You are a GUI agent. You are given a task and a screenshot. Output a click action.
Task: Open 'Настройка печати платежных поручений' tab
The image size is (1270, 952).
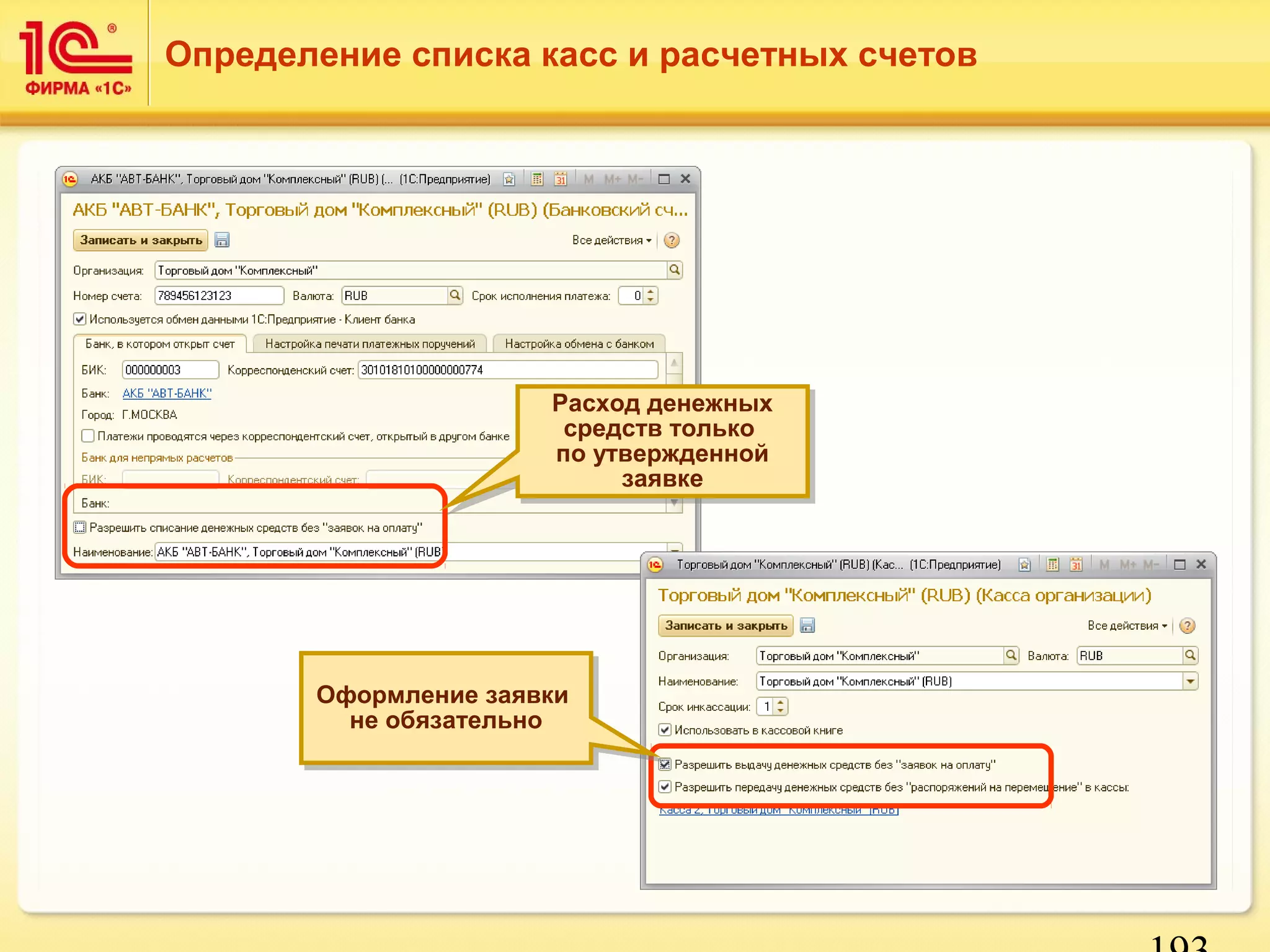click(370, 344)
